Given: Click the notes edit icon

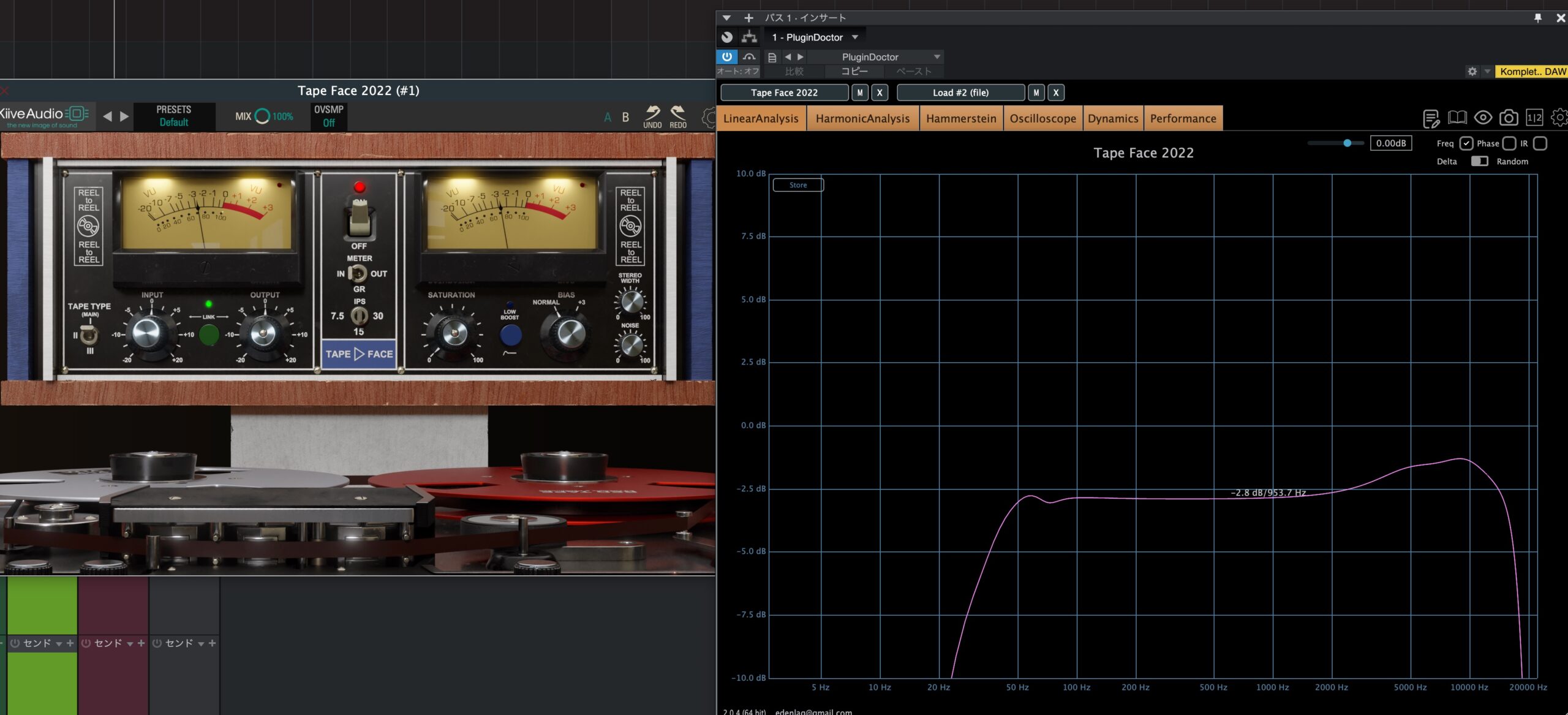Looking at the screenshot, I should click(1431, 118).
